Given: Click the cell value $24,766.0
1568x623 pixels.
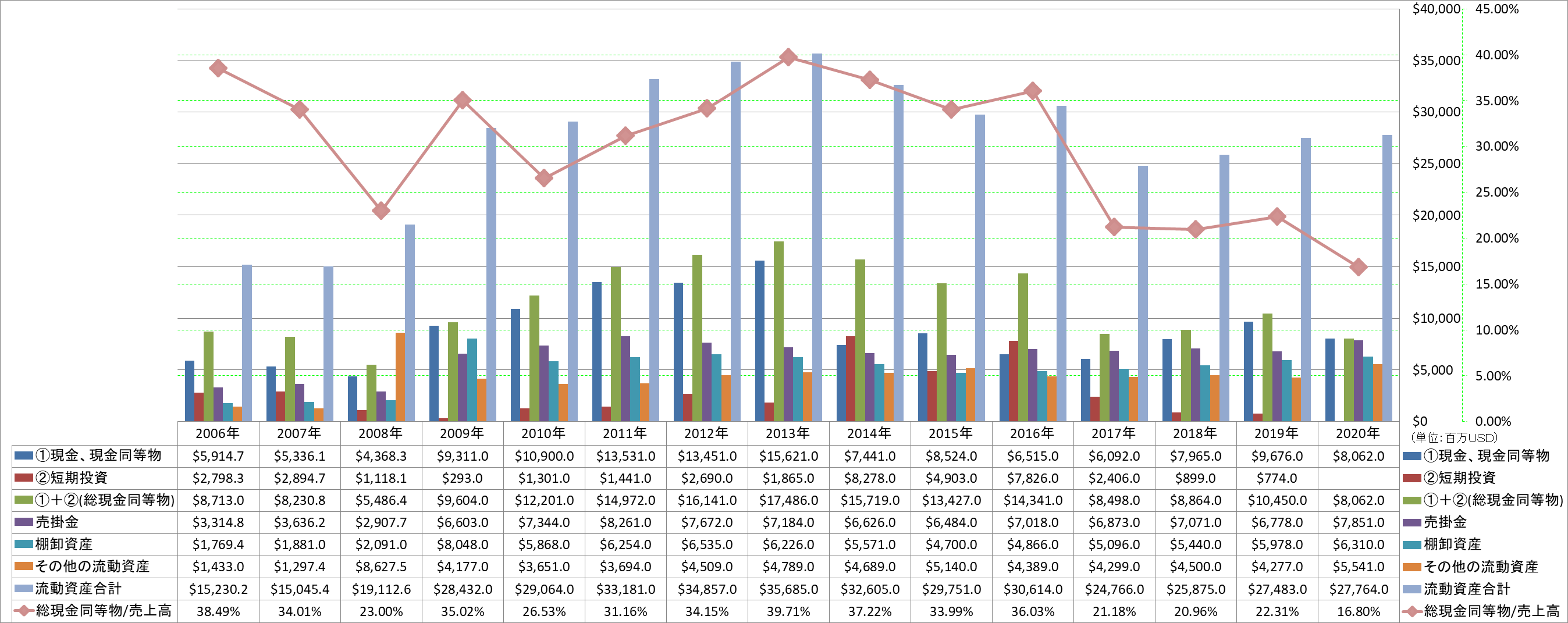Looking at the screenshot, I should 1114,589.
